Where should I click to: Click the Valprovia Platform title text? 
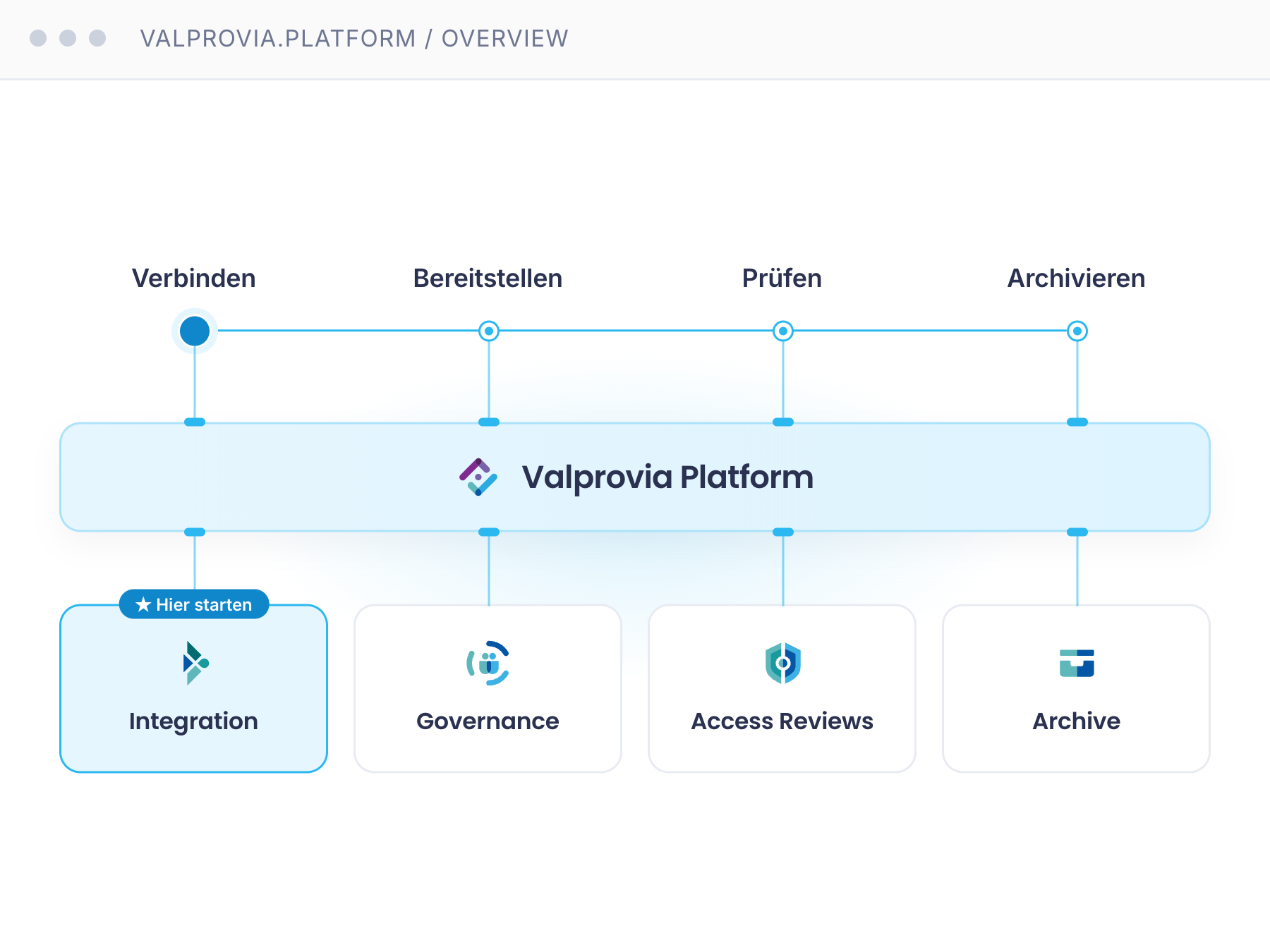pyautogui.click(x=668, y=477)
